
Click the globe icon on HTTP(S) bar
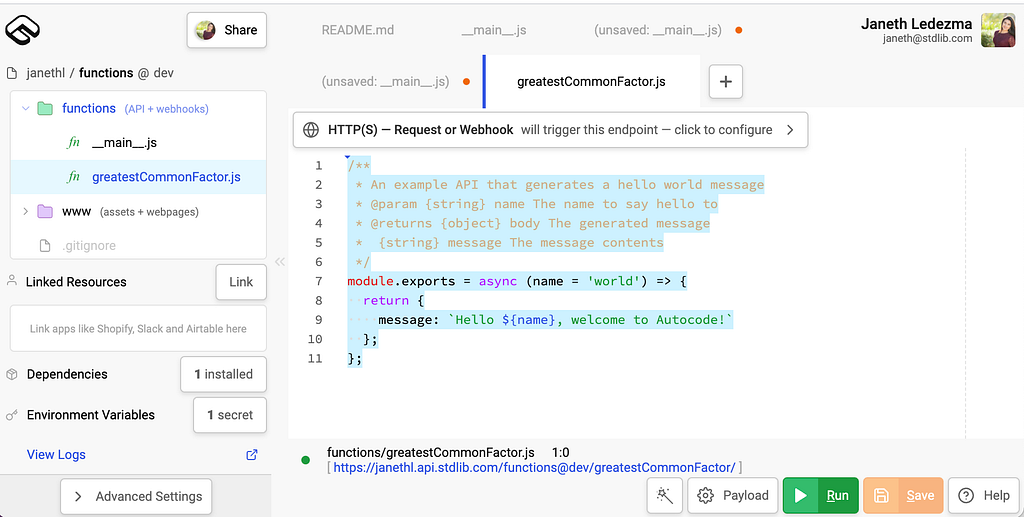[311, 129]
